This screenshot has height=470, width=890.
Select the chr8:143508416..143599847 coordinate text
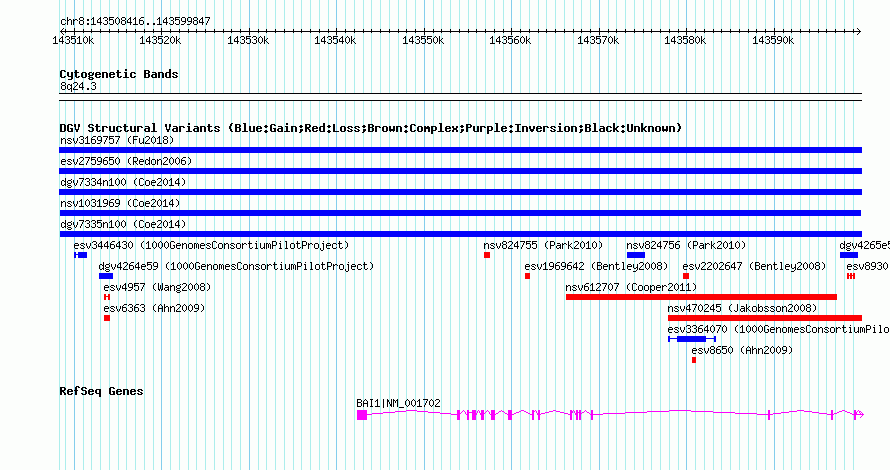(x=135, y=21)
